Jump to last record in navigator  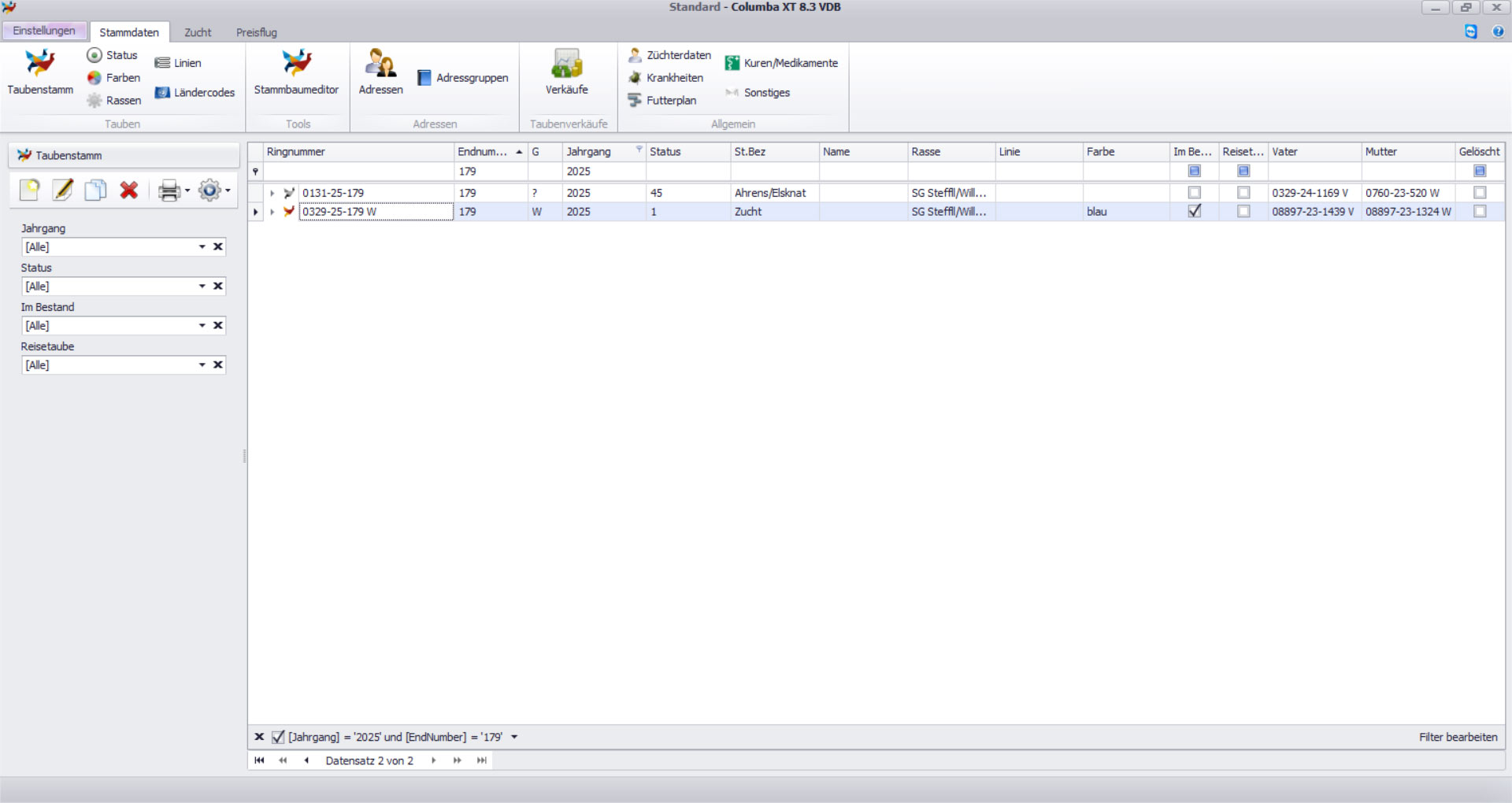[x=482, y=760]
